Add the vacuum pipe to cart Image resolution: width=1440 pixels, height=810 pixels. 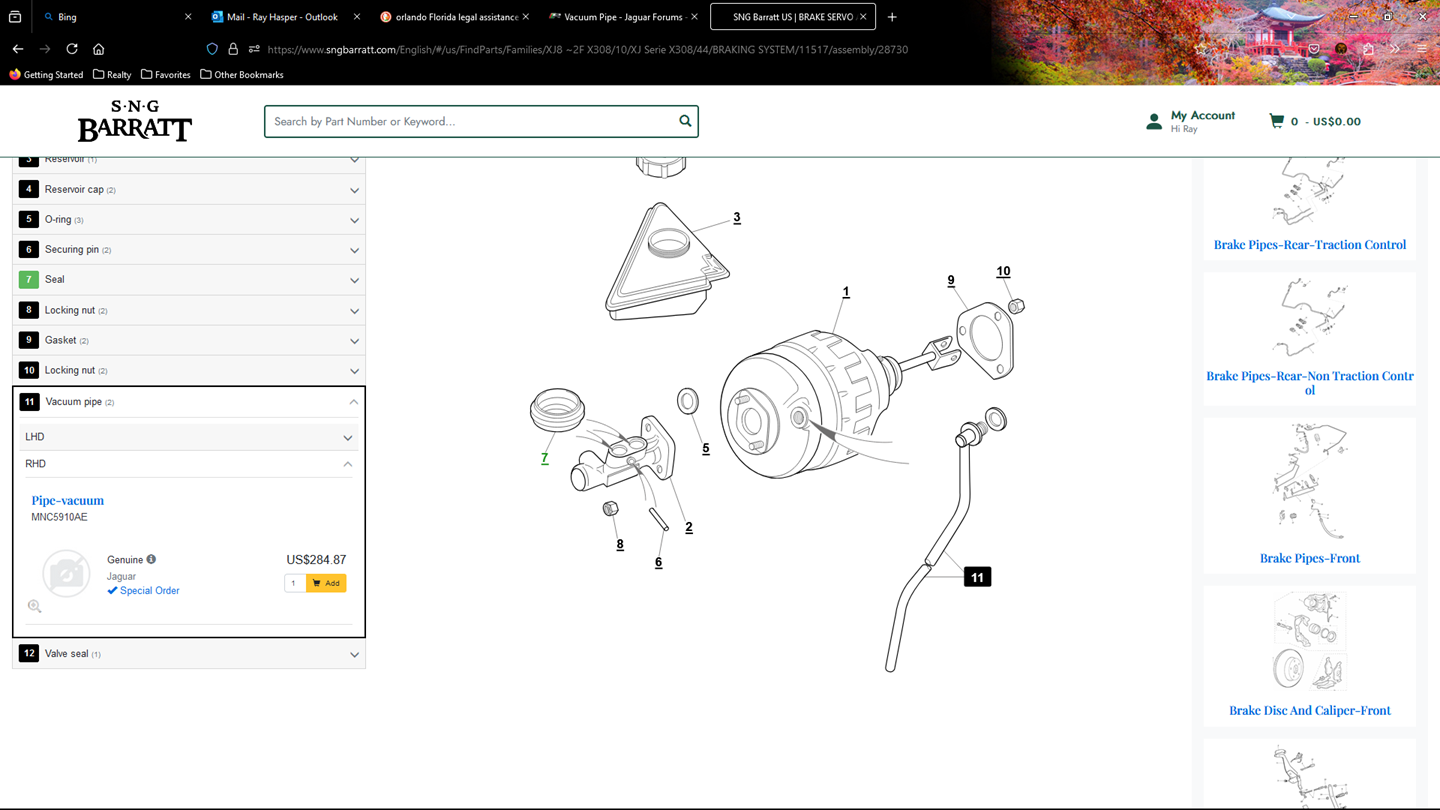coord(326,583)
